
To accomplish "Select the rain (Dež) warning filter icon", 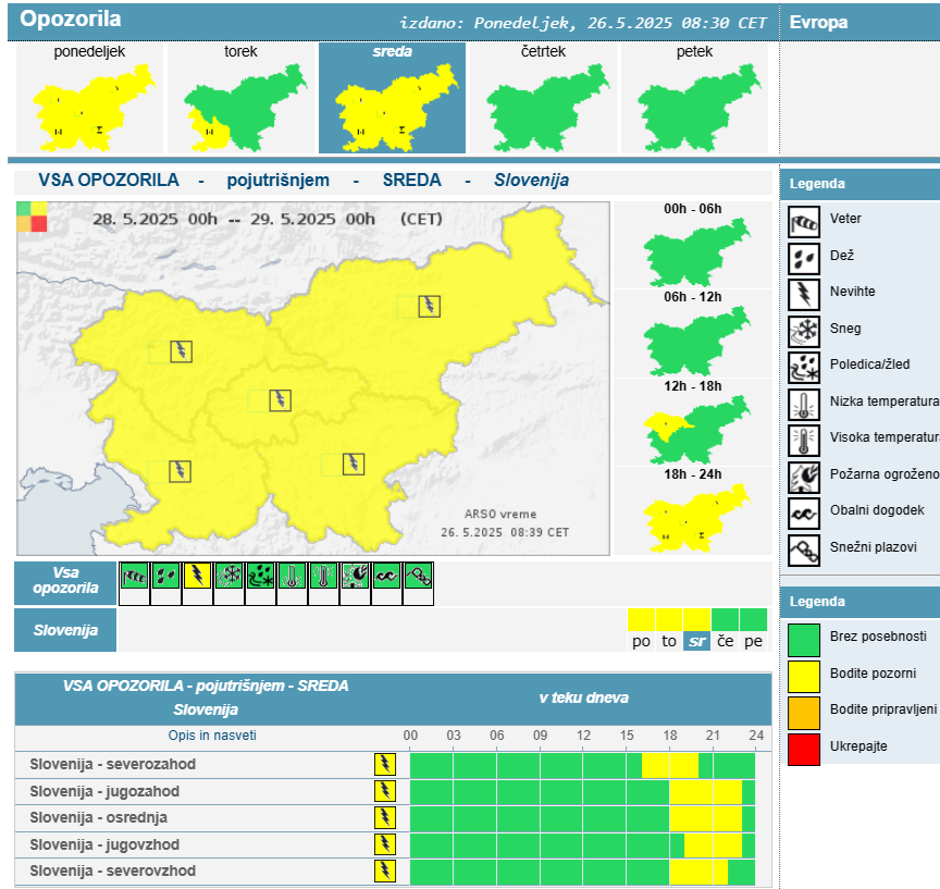I will click(x=165, y=576).
